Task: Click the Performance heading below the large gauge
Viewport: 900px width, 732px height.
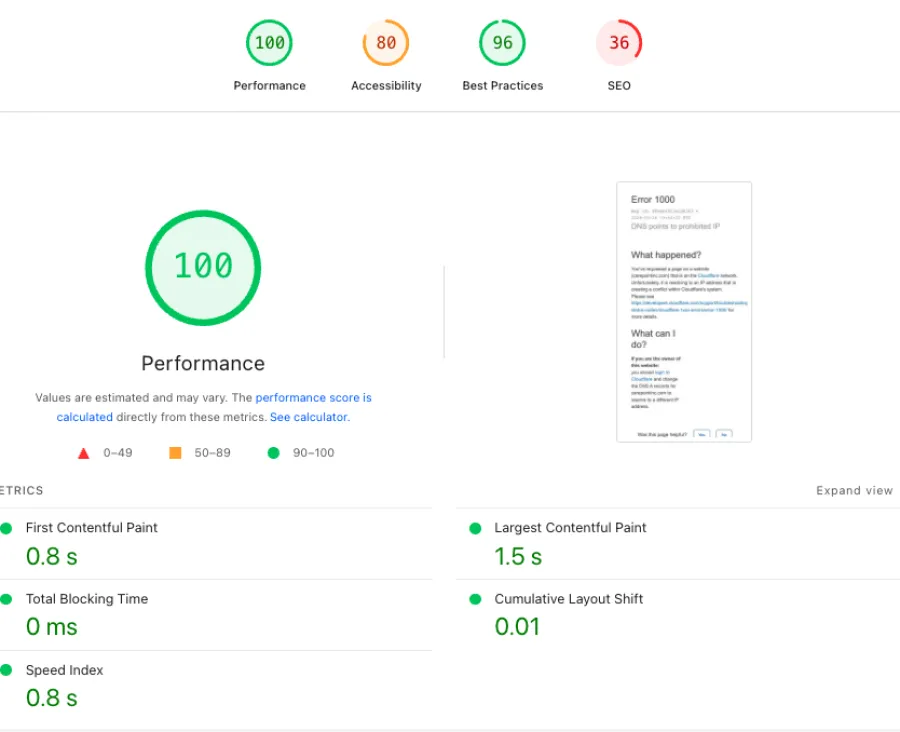Action: (x=203, y=363)
